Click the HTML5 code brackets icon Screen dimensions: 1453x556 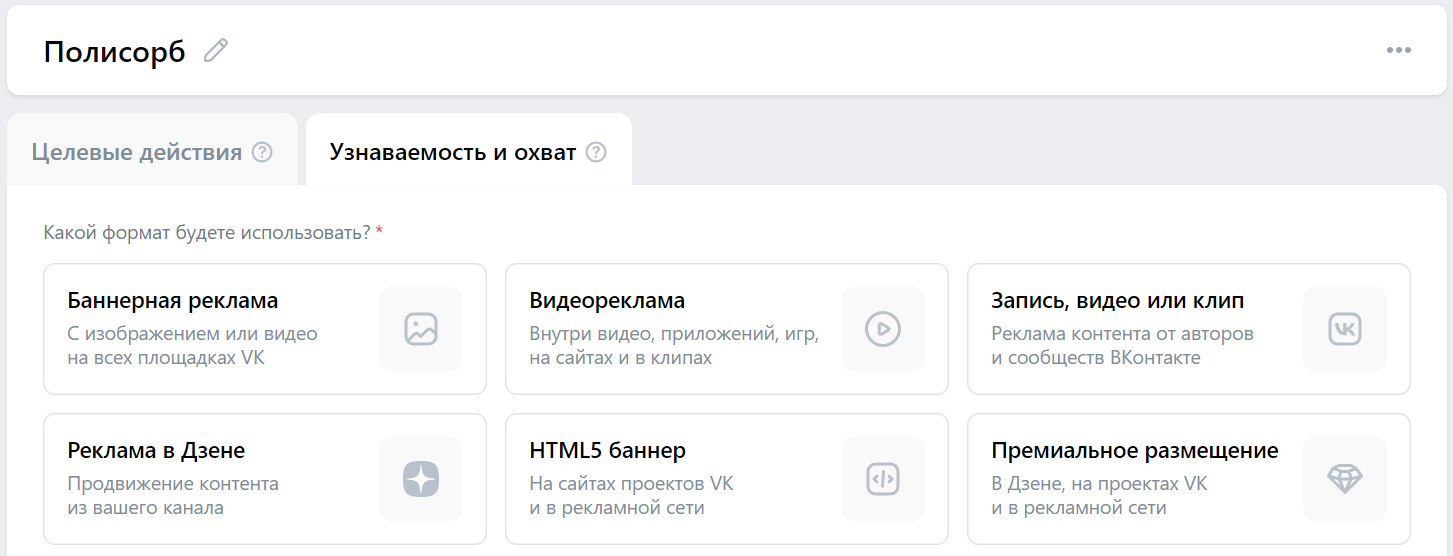point(883,479)
